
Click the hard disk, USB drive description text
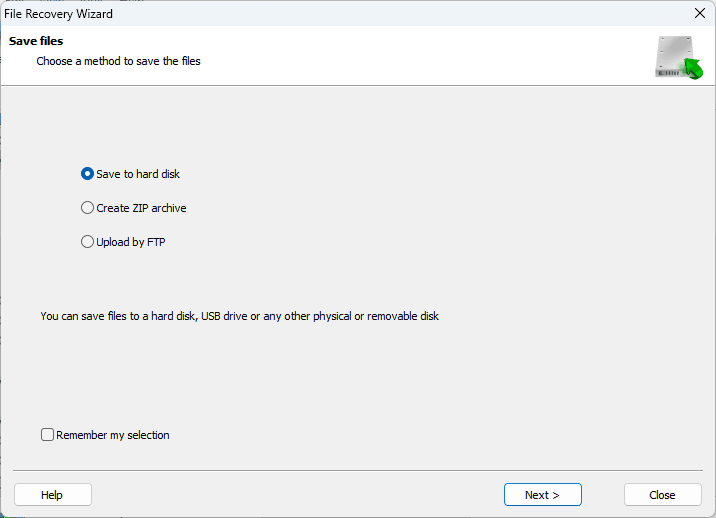239,316
